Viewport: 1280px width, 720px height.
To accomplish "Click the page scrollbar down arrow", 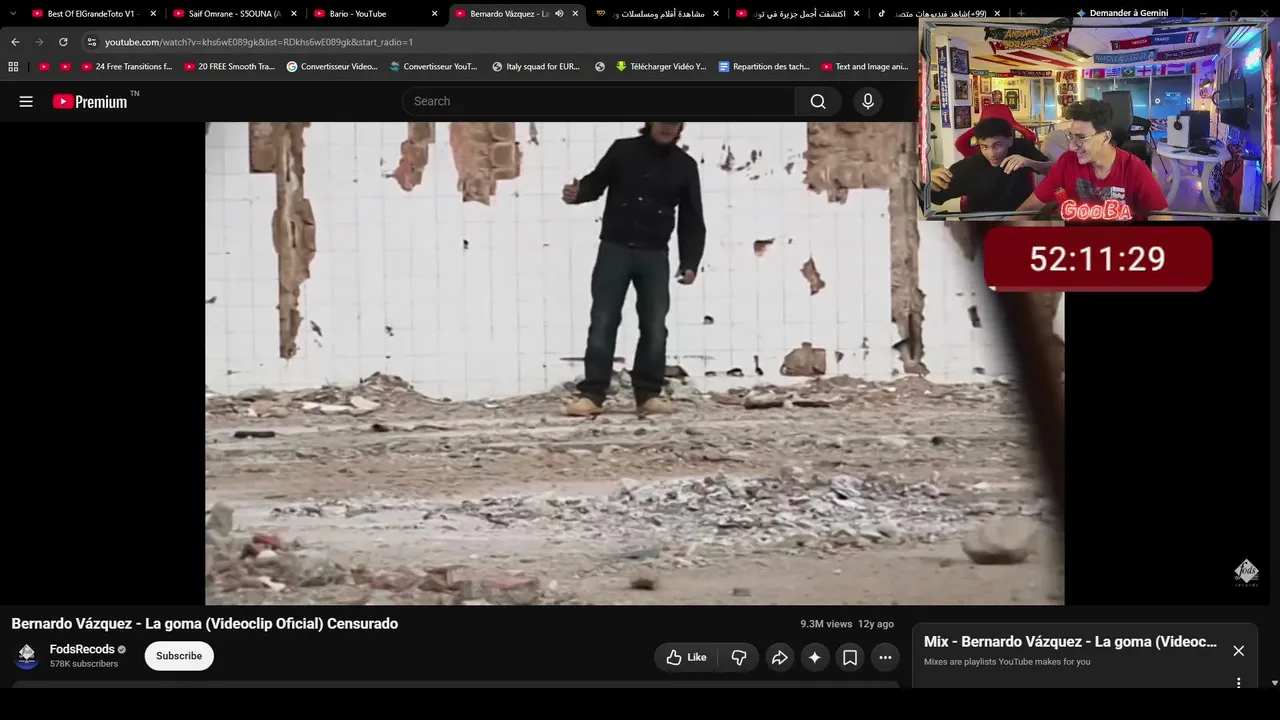I will pyautogui.click(x=1274, y=683).
